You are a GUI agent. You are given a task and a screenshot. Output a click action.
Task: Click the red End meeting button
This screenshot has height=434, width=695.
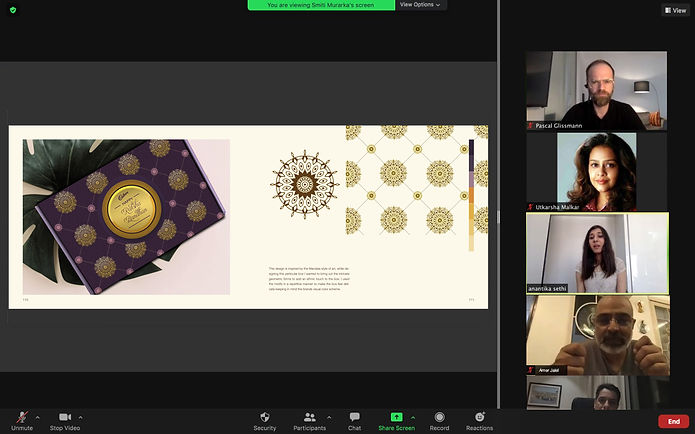(673, 421)
